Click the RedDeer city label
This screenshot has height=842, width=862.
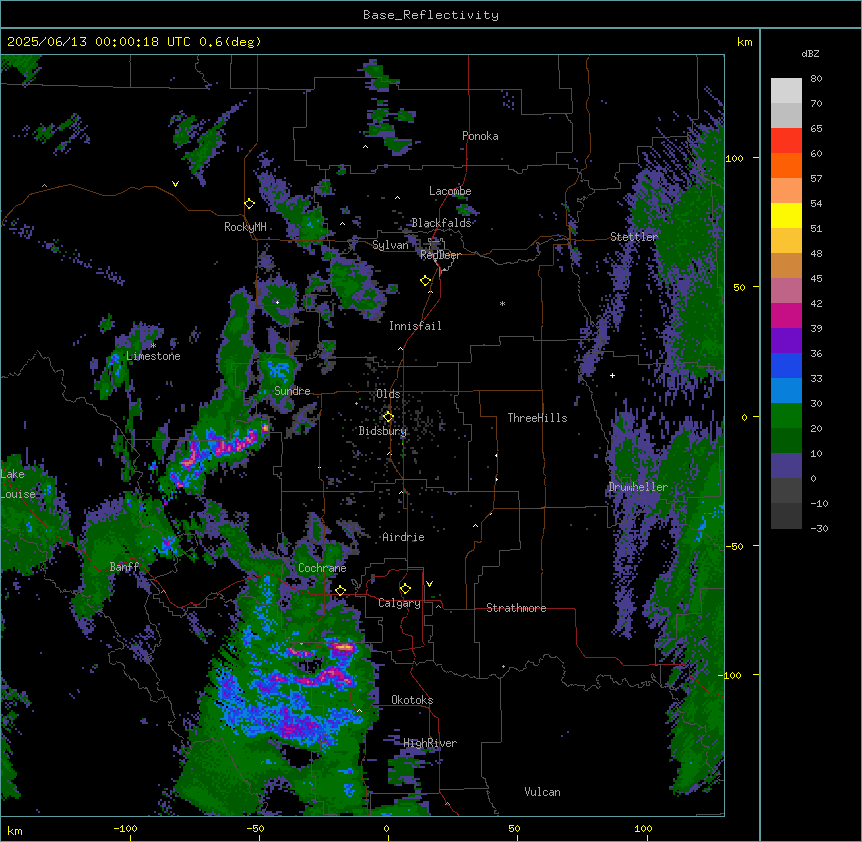coord(440,255)
